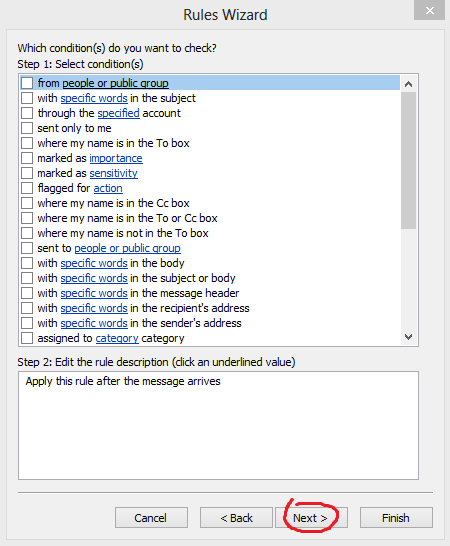The width and height of the screenshot is (450, 546).
Task: Check 'marked as importance' condition box
Action: point(27,158)
